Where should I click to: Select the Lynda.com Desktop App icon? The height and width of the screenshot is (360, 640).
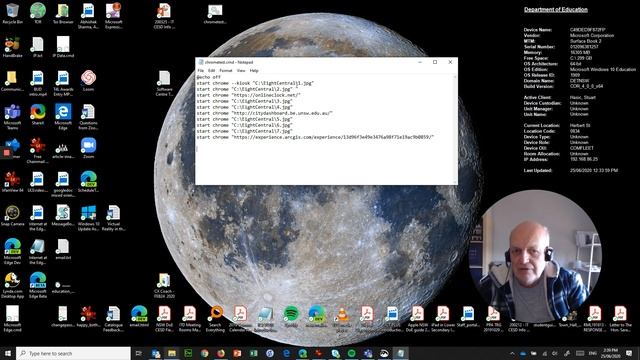click(12, 285)
